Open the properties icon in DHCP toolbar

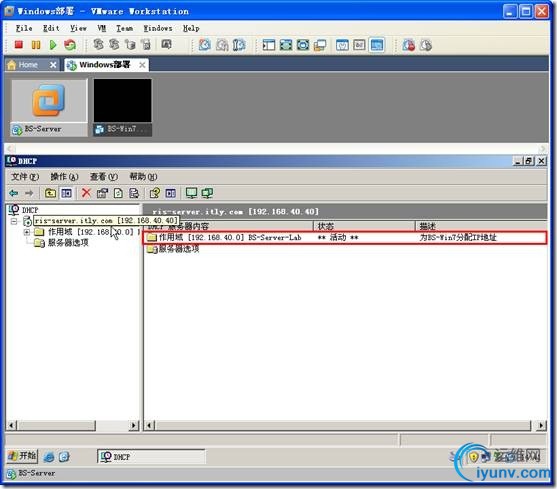tap(102, 193)
